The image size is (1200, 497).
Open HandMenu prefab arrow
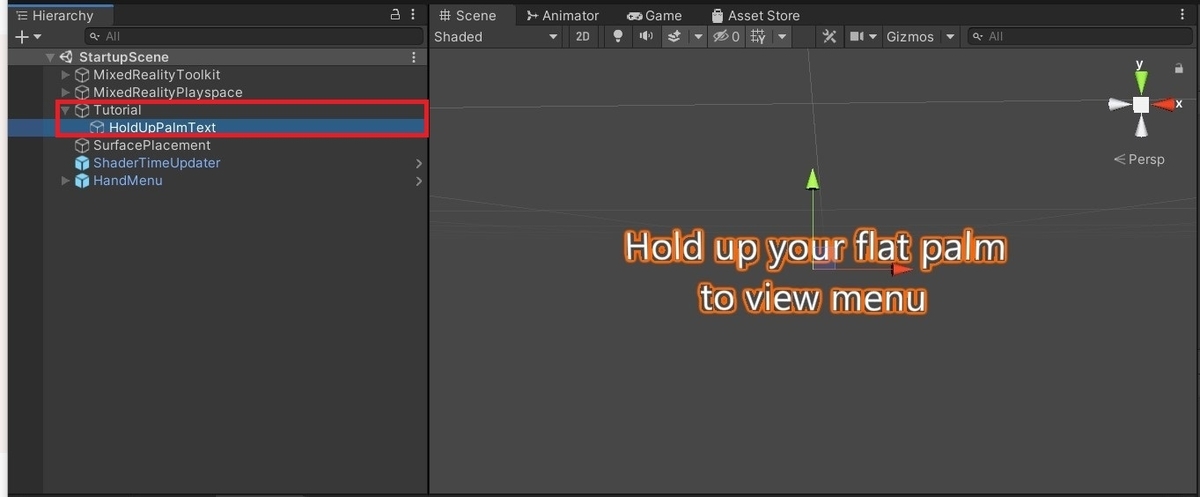(x=418, y=181)
